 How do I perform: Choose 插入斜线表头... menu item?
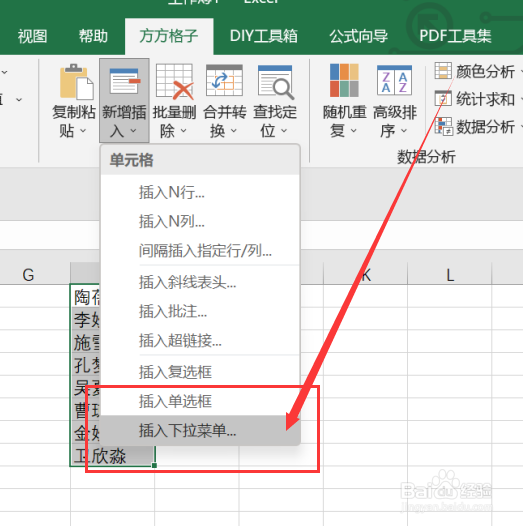pyautogui.click(x=200, y=282)
